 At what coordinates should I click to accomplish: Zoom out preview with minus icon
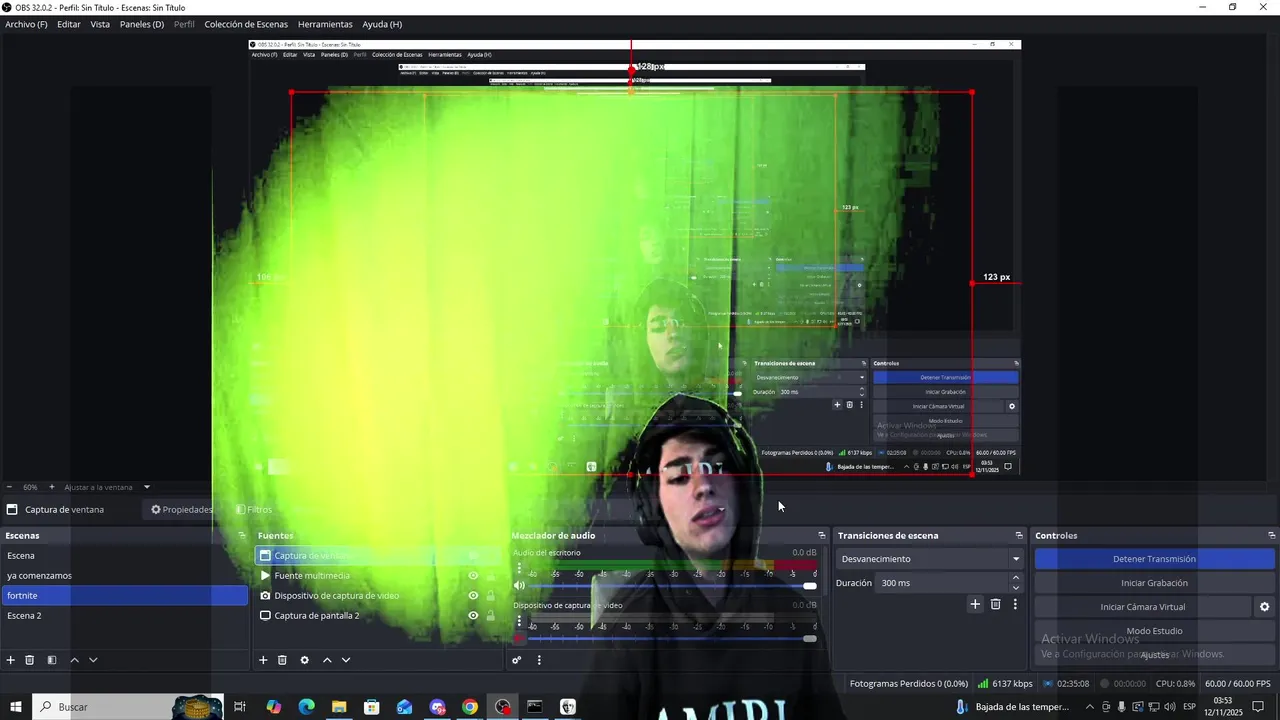coord(9,487)
